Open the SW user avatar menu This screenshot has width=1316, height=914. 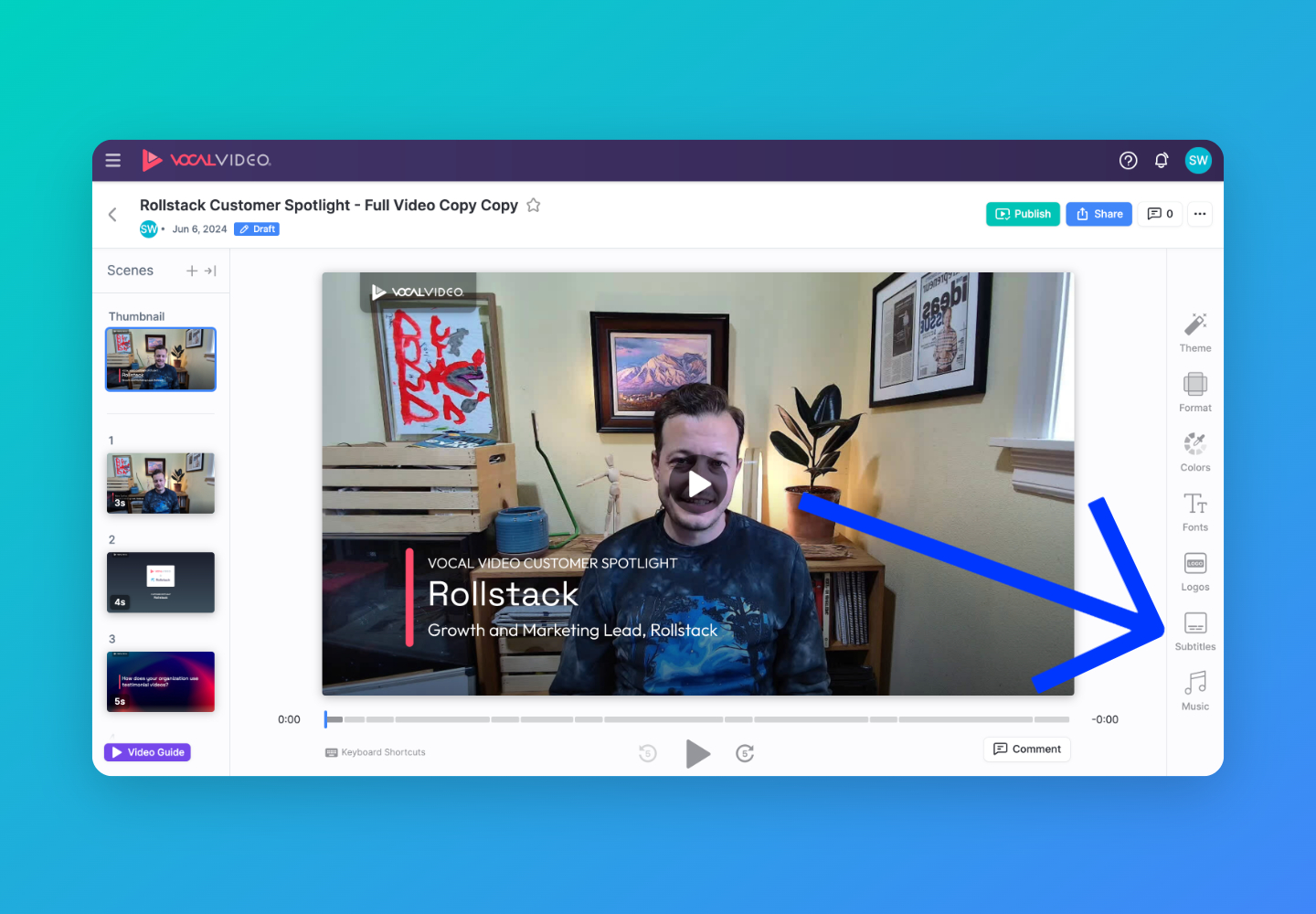point(1198,160)
